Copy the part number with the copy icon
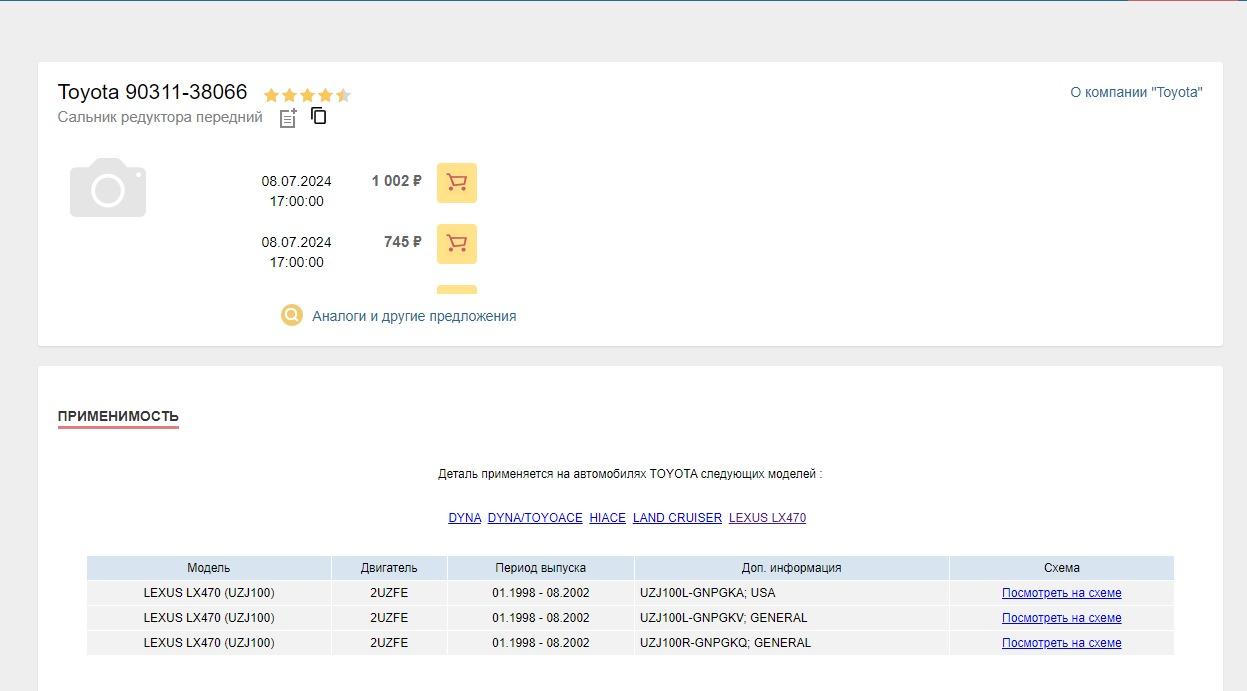 319,116
